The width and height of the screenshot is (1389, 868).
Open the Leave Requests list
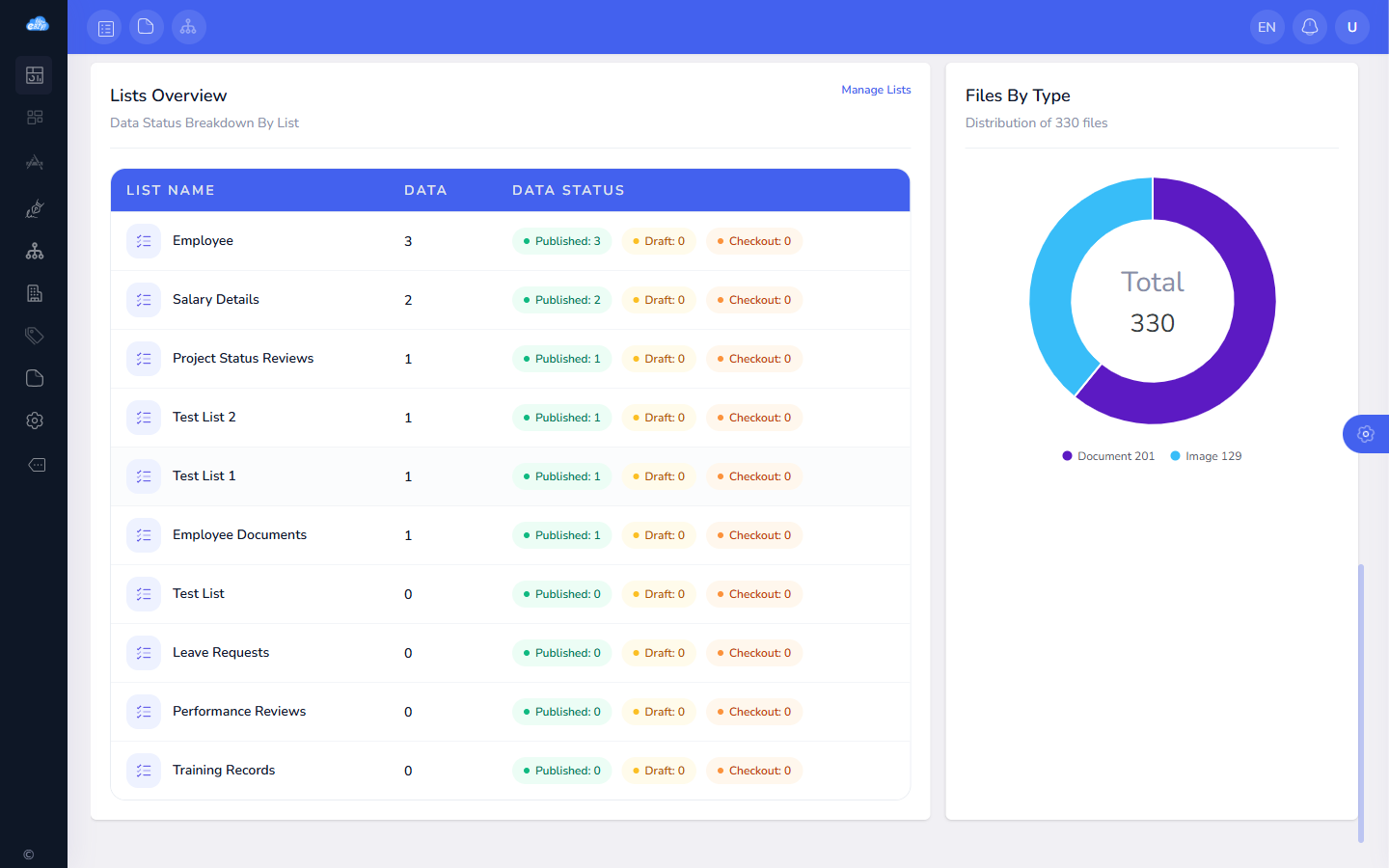221,652
